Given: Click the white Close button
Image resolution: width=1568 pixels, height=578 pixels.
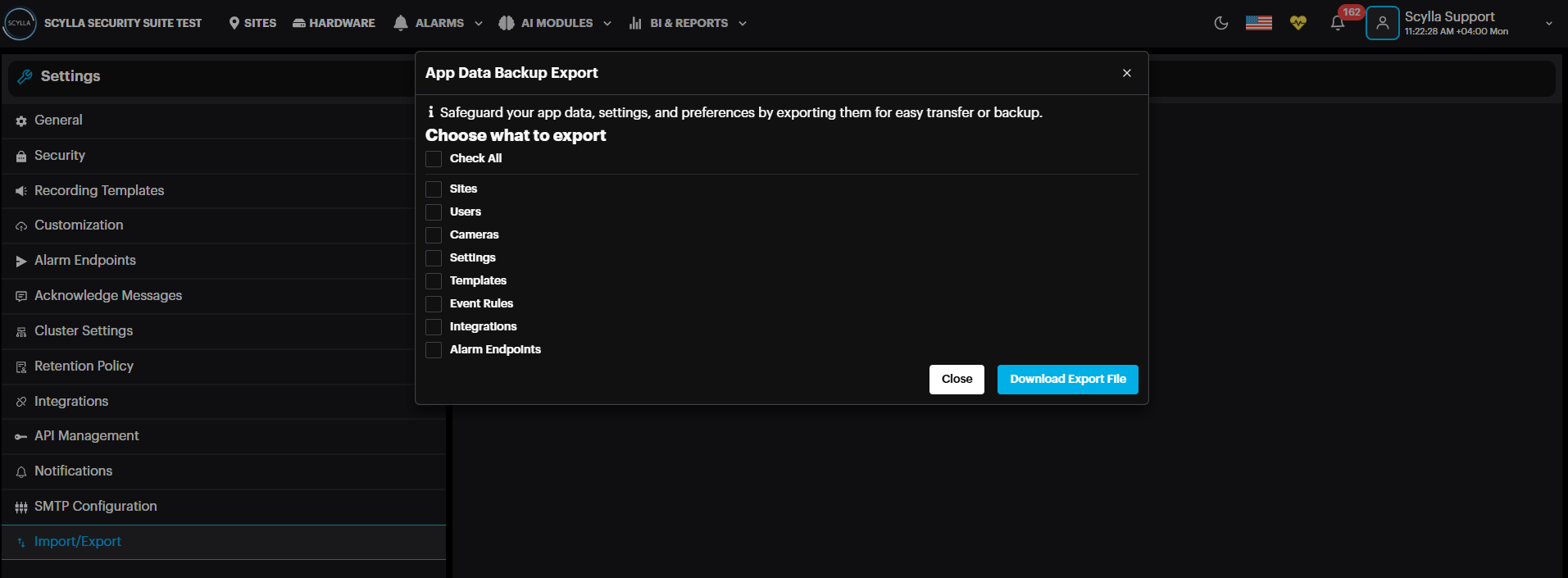Looking at the screenshot, I should point(957,380).
